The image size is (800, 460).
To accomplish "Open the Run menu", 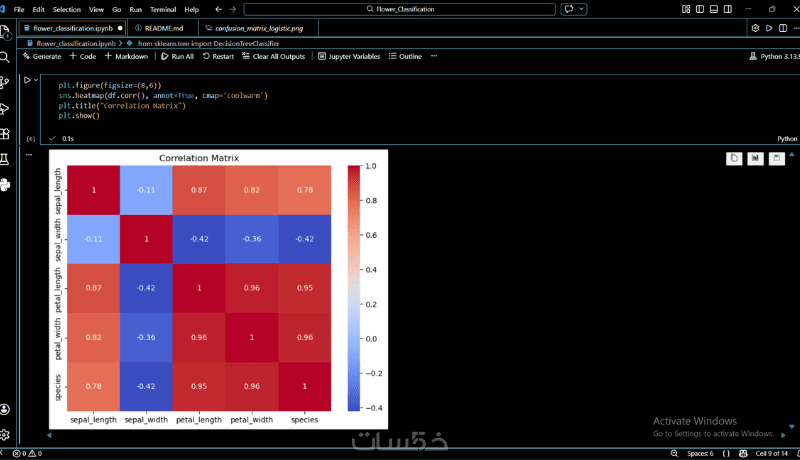I will point(135,9).
